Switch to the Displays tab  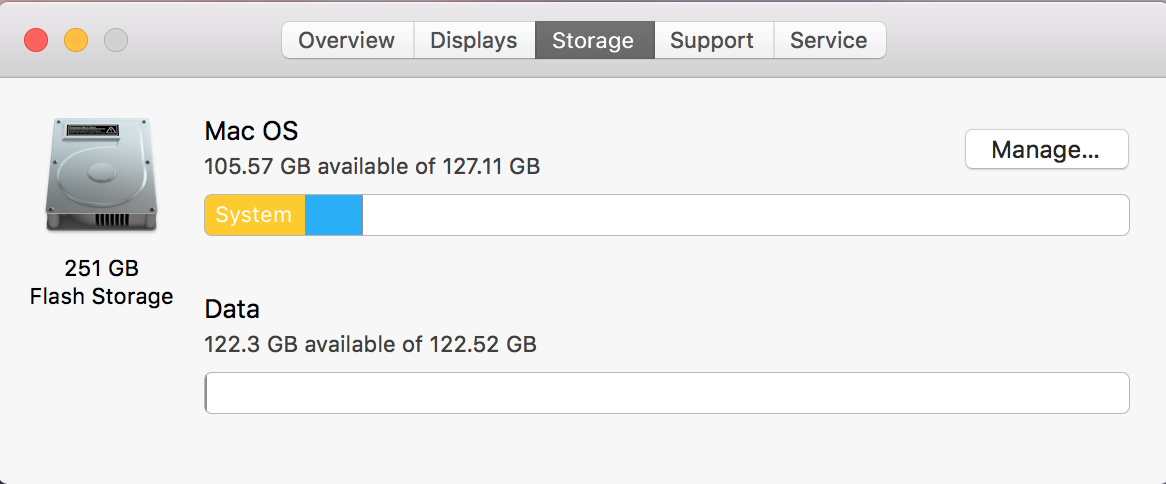pyautogui.click(x=473, y=41)
